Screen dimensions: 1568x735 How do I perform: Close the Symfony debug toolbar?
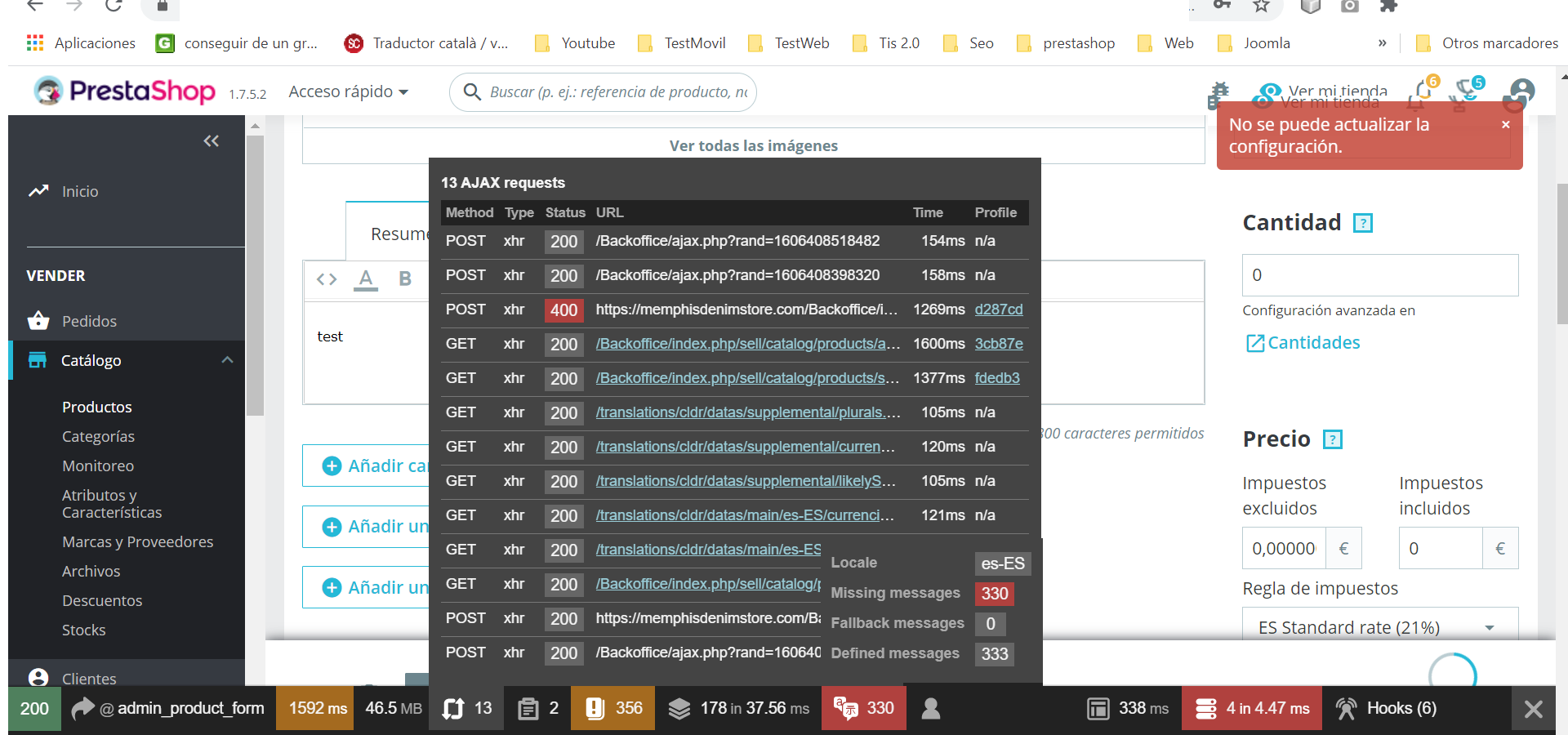coord(1534,709)
